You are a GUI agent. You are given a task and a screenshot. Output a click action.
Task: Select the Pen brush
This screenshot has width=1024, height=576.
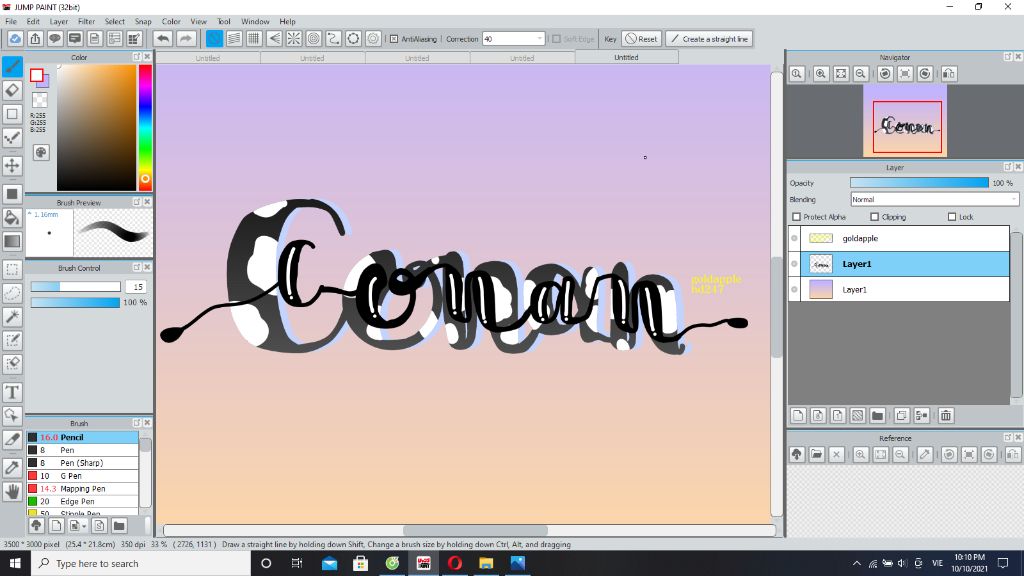pos(82,450)
